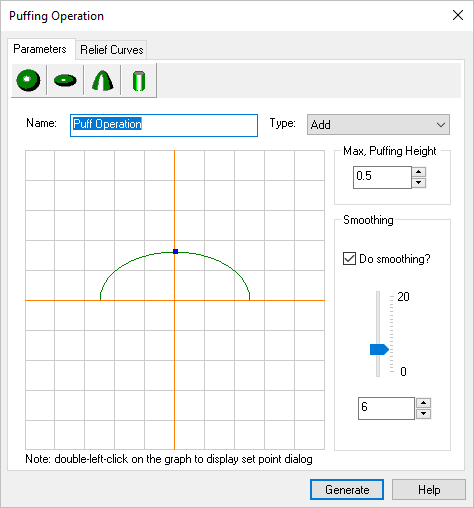Decrease Max Puffing Height with down arrow

419,183
